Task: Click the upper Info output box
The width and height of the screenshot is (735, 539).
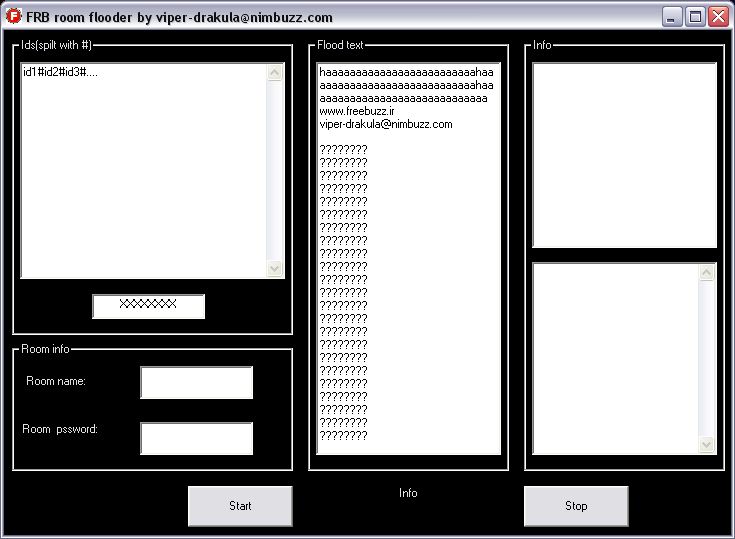Action: point(624,155)
